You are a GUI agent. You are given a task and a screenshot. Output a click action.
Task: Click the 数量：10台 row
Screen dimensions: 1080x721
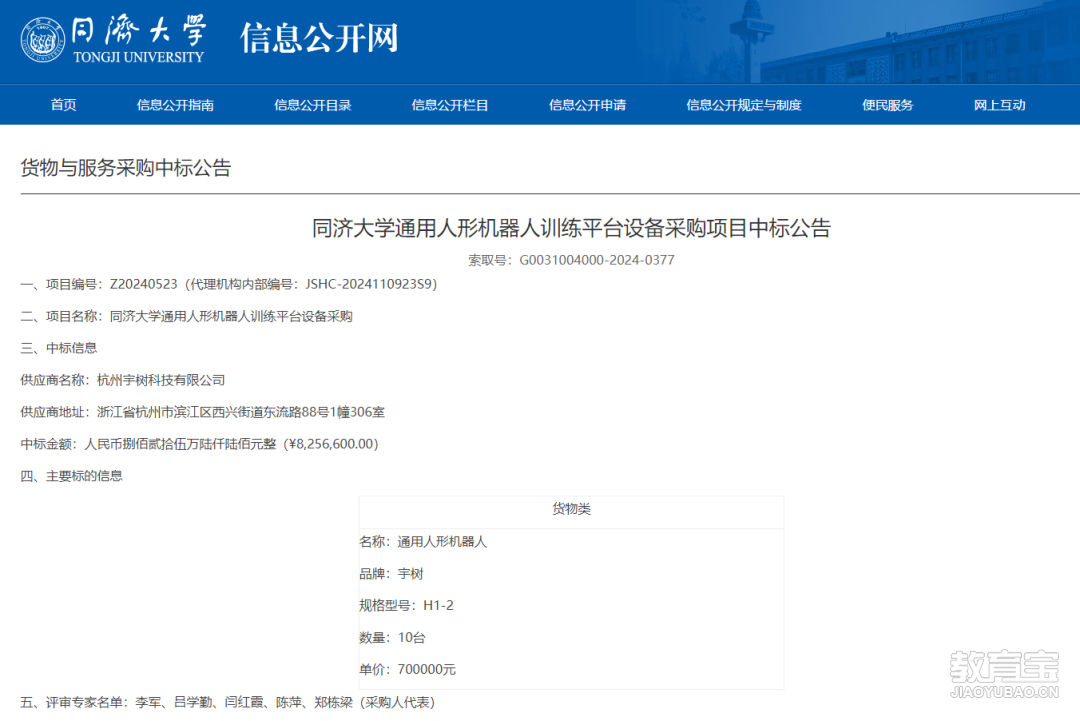pyautogui.click(x=392, y=637)
